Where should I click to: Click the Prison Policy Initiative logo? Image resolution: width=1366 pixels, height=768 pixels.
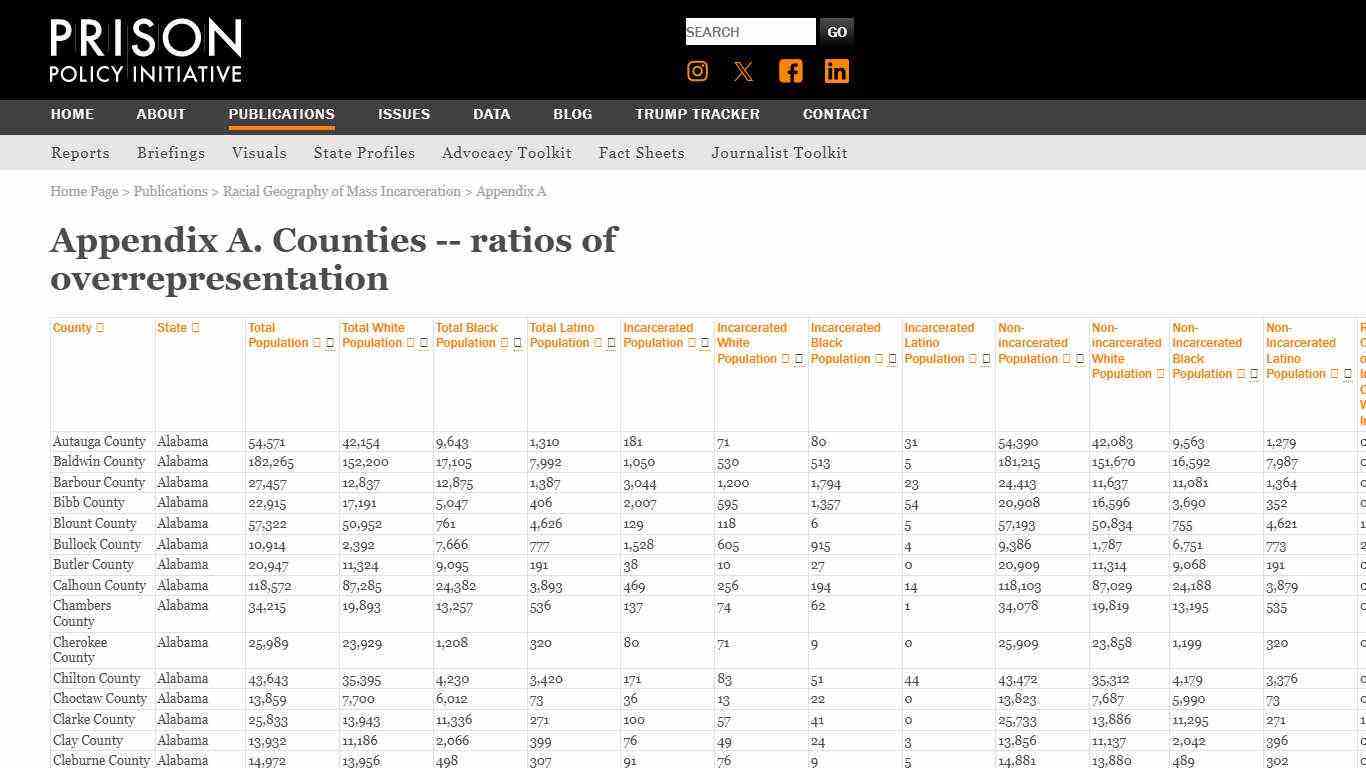point(145,48)
